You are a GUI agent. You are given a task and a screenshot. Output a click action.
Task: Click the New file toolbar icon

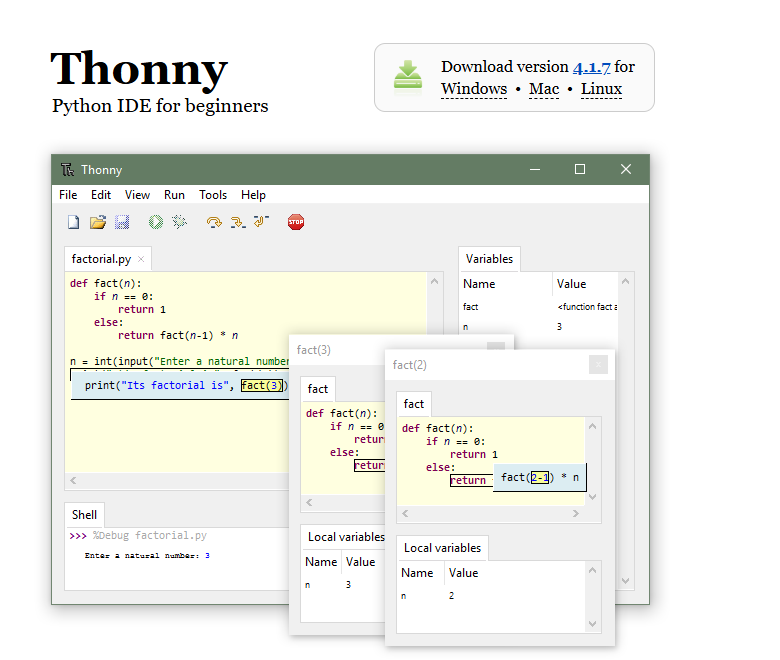73,222
